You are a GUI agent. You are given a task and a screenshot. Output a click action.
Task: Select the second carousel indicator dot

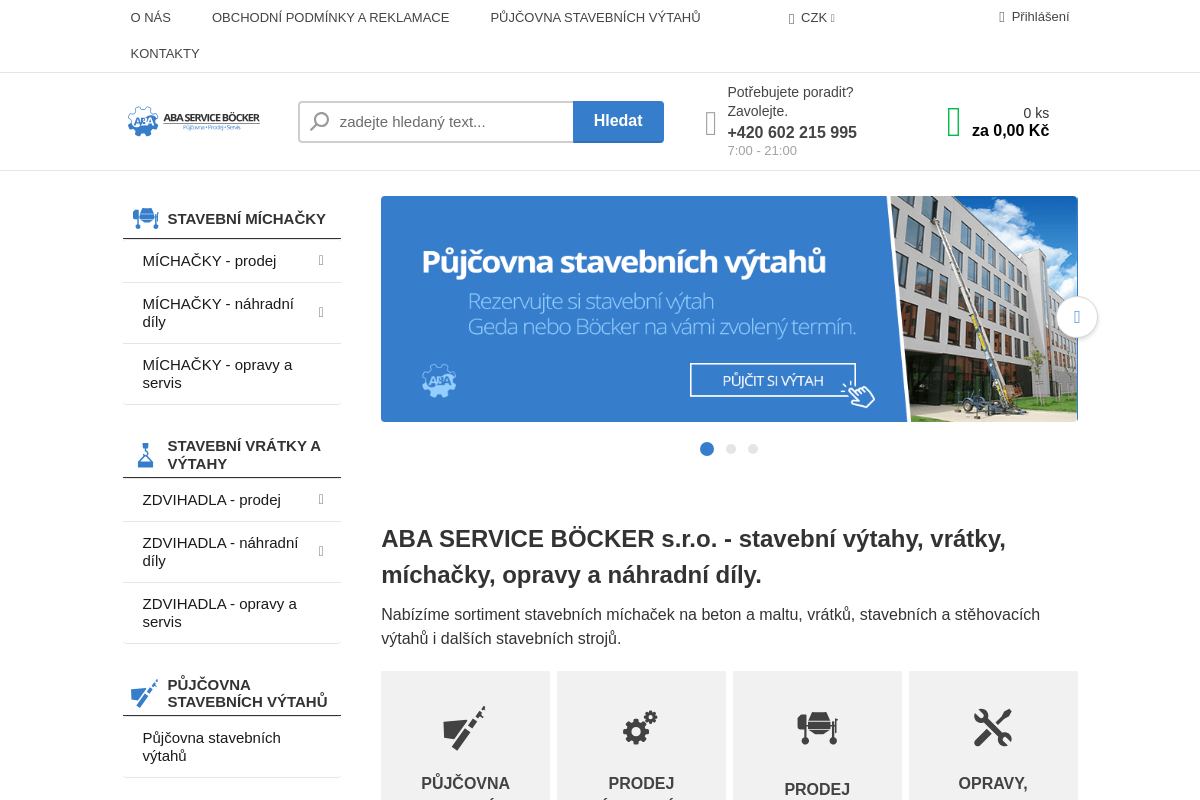coord(730,449)
